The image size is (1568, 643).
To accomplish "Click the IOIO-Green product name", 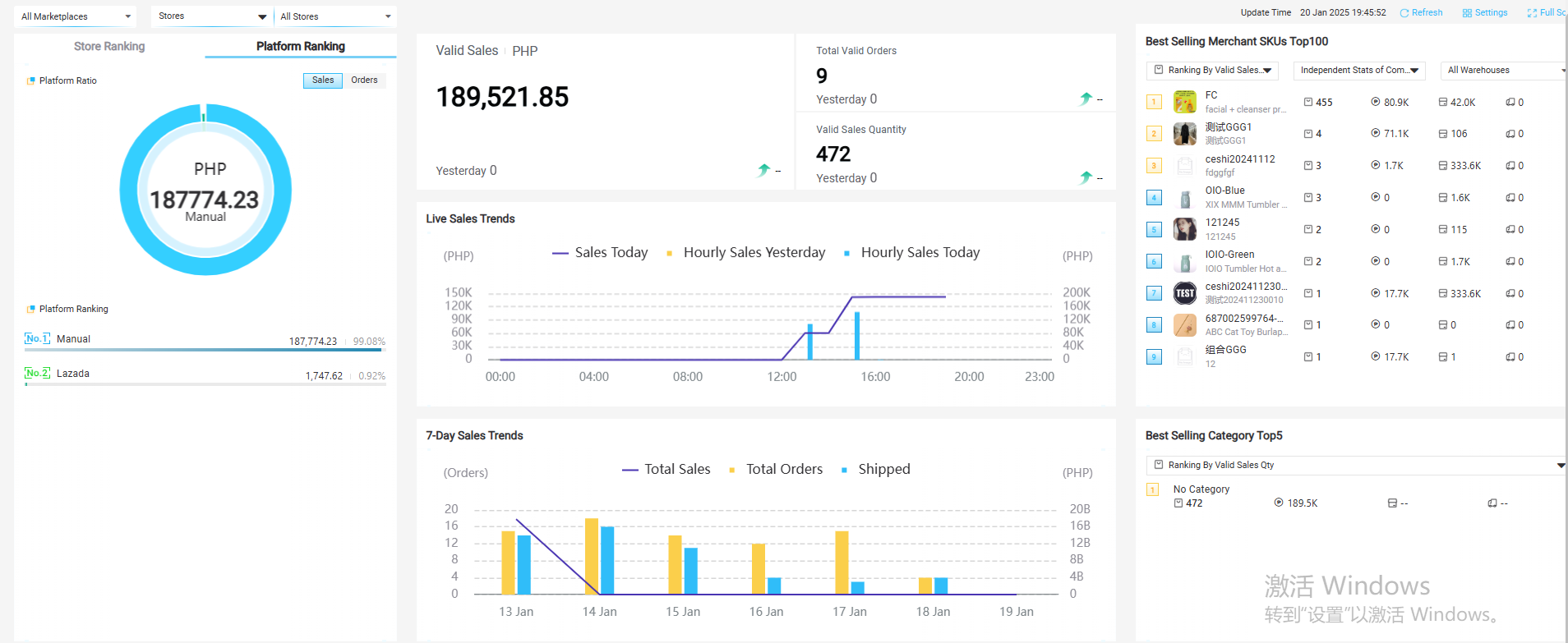I will (1230, 255).
